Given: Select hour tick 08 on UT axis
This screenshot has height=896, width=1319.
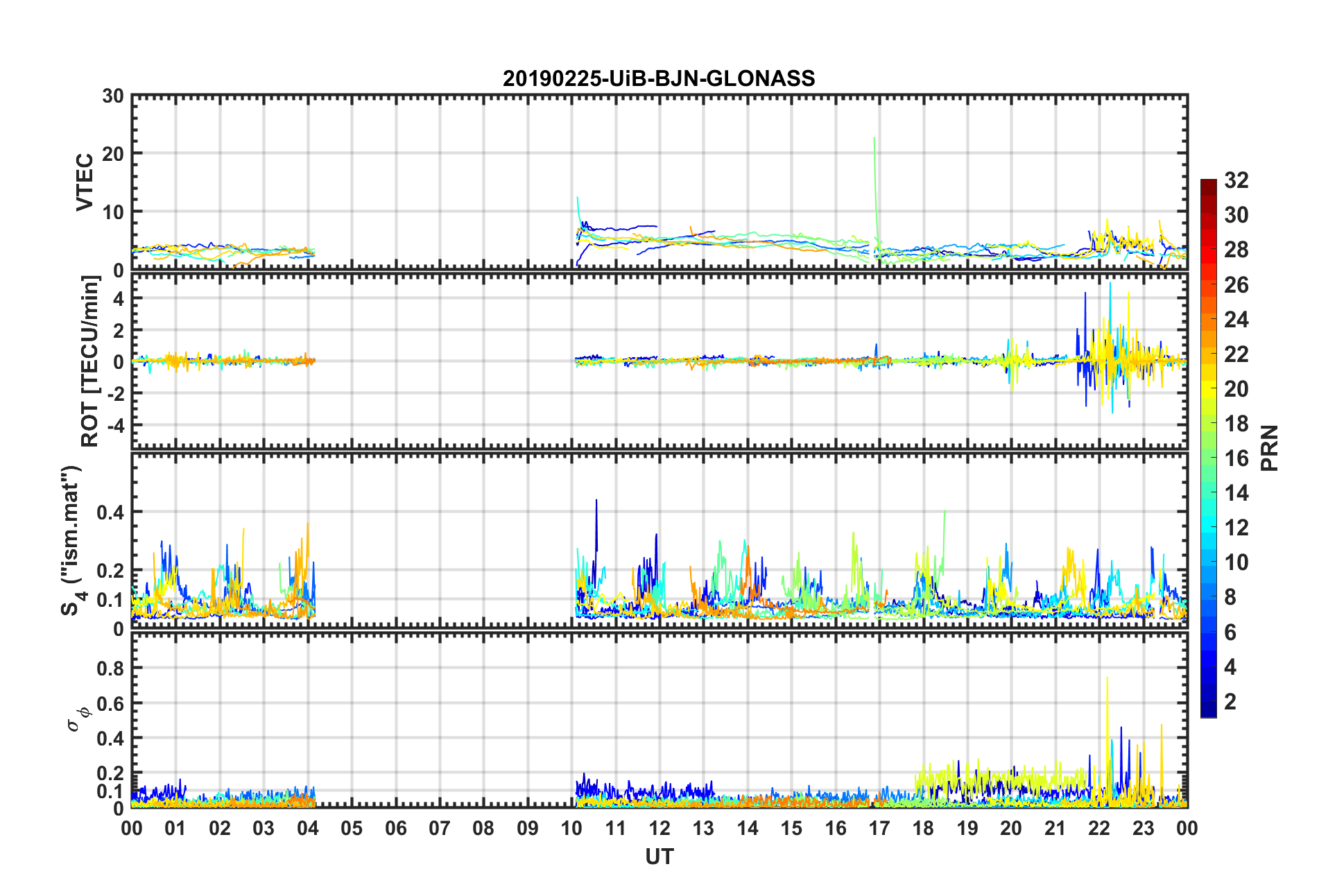Looking at the screenshot, I should (x=483, y=828).
